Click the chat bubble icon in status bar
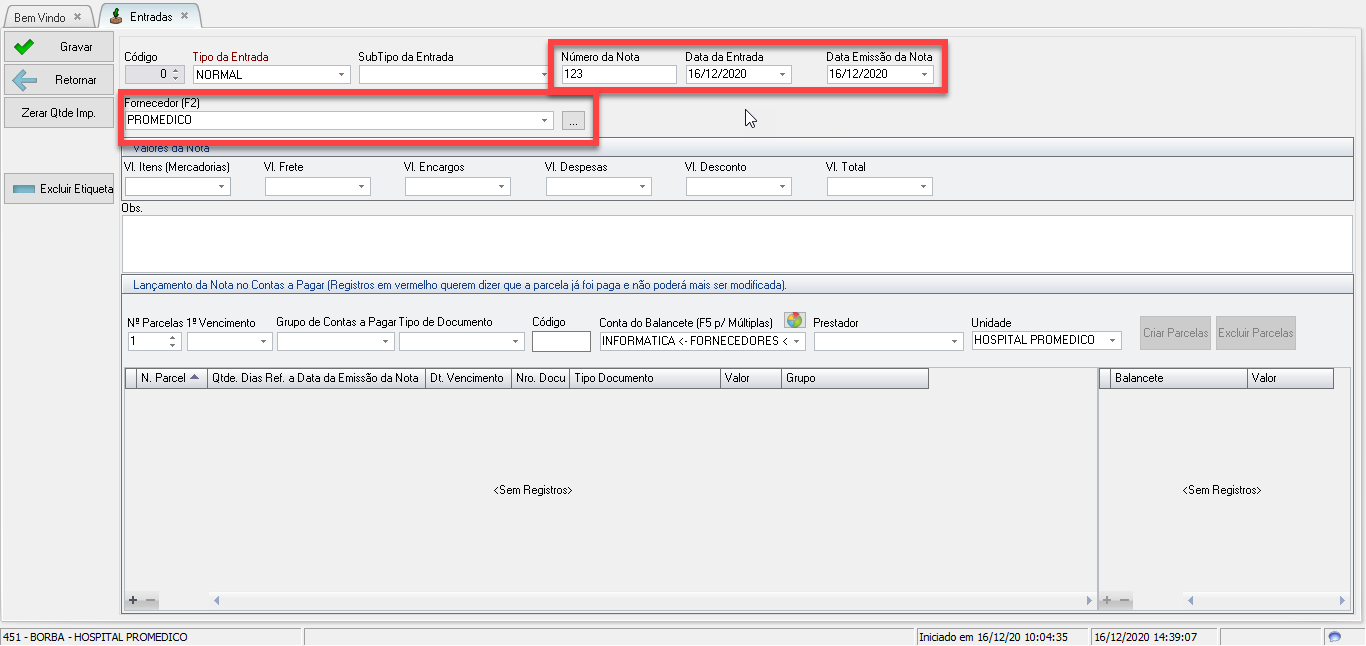Image resolution: width=1366 pixels, height=646 pixels. coord(1334,637)
